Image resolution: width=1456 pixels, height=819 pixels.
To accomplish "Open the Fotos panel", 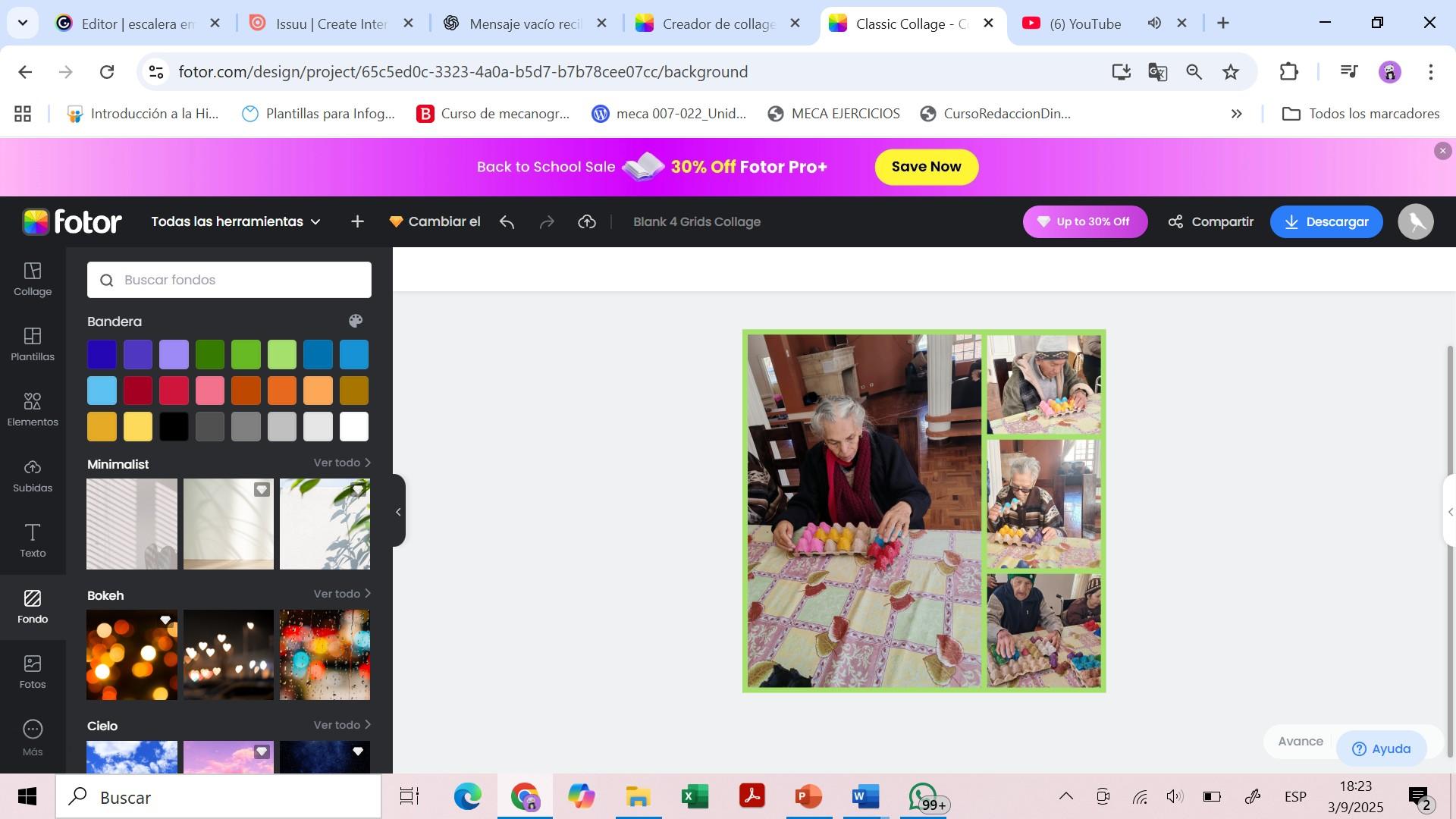I will point(33,672).
